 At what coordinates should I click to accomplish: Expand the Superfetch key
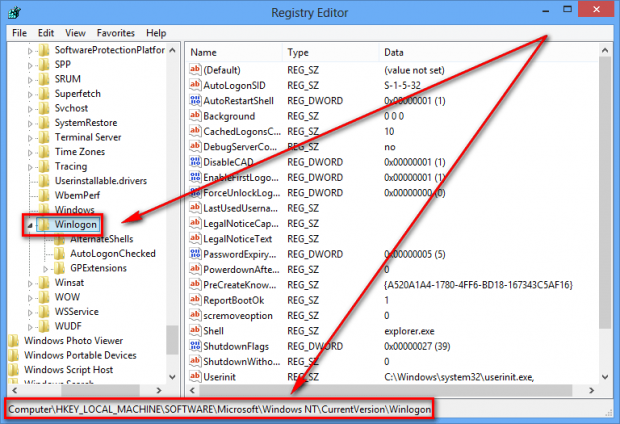click(30, 94)
